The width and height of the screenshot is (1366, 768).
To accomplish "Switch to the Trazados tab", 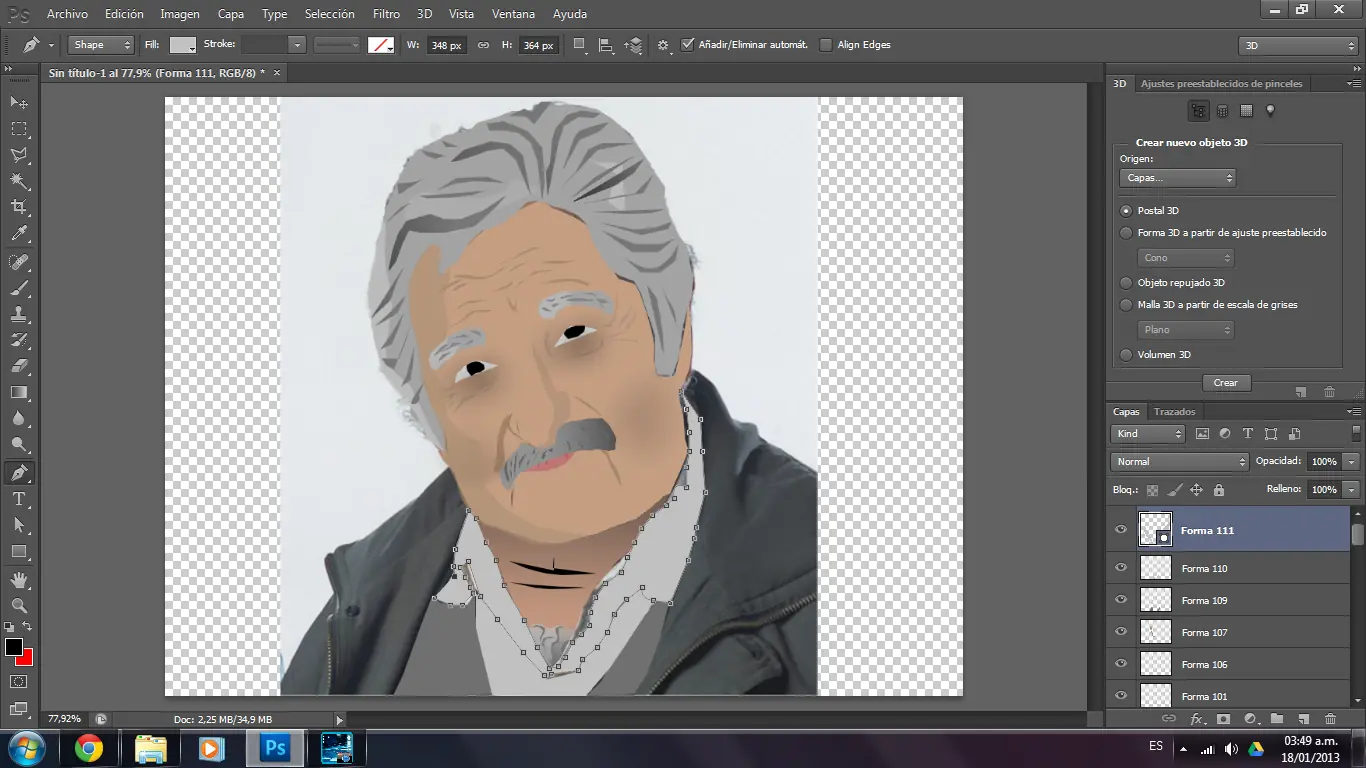I will pyautogui.click(x=1175, y=412).
